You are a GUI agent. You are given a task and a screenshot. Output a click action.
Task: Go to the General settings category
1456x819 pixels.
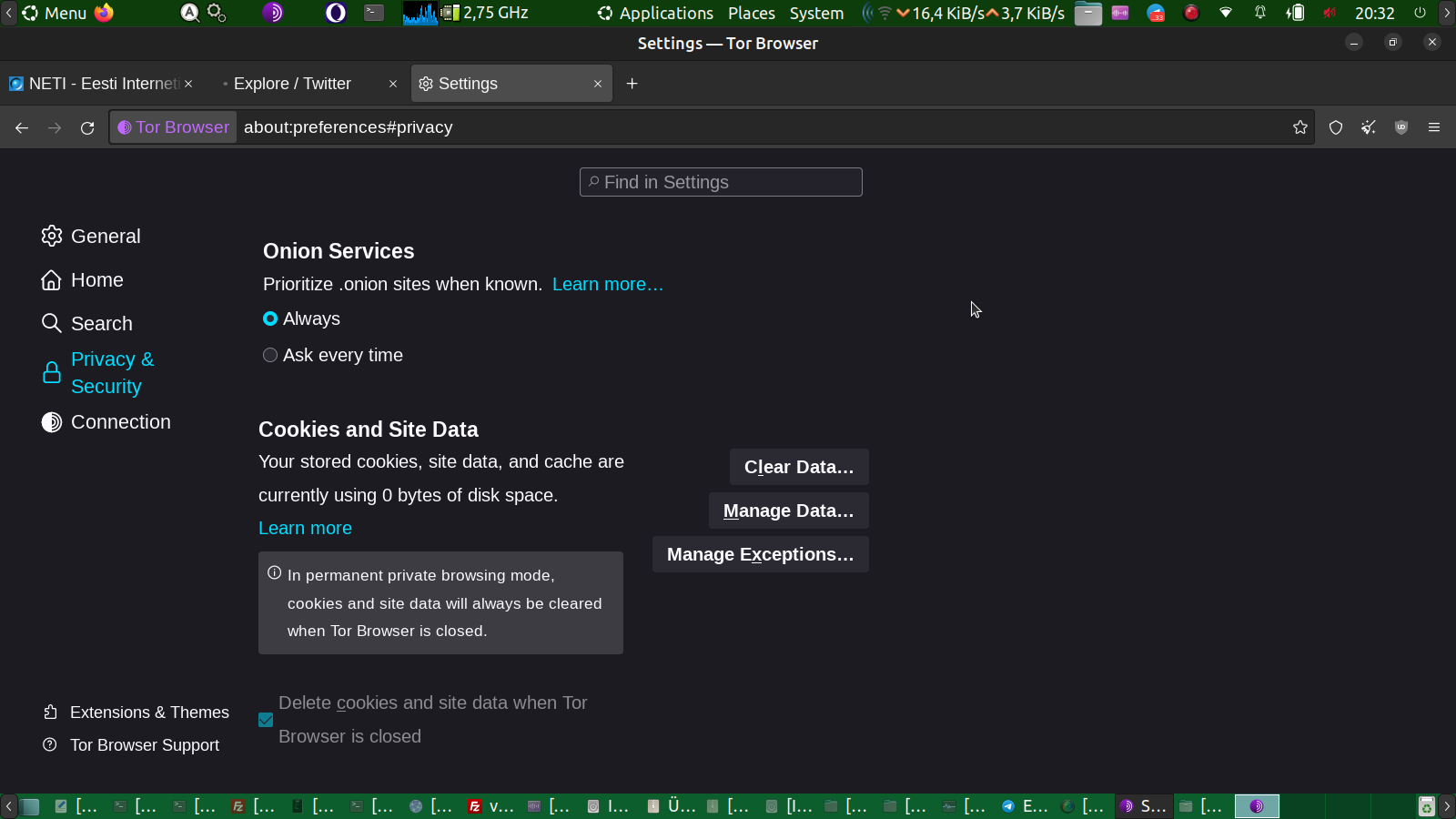106,236
